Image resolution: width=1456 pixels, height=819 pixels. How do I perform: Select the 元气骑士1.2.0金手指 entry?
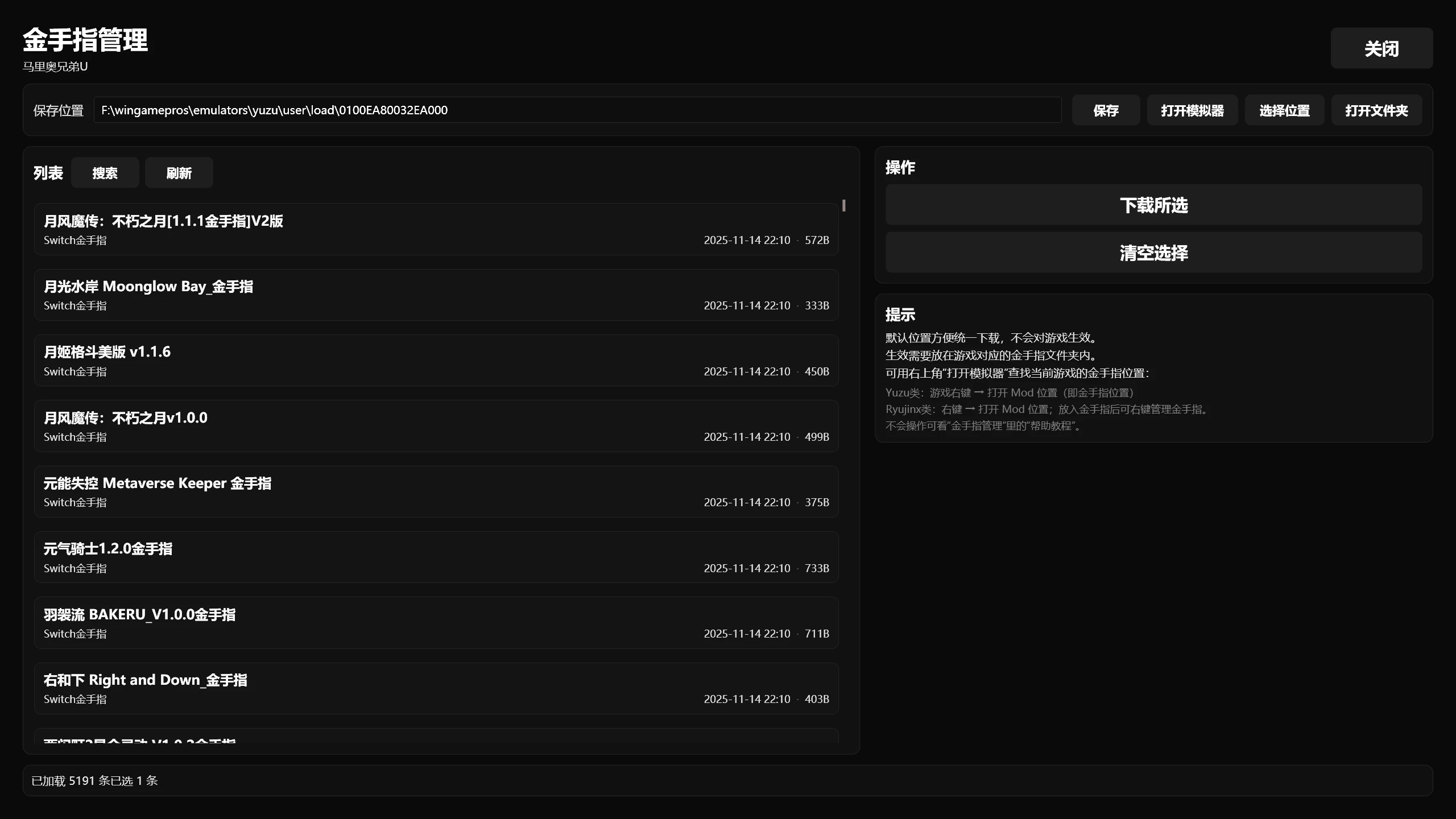[436, 557]
